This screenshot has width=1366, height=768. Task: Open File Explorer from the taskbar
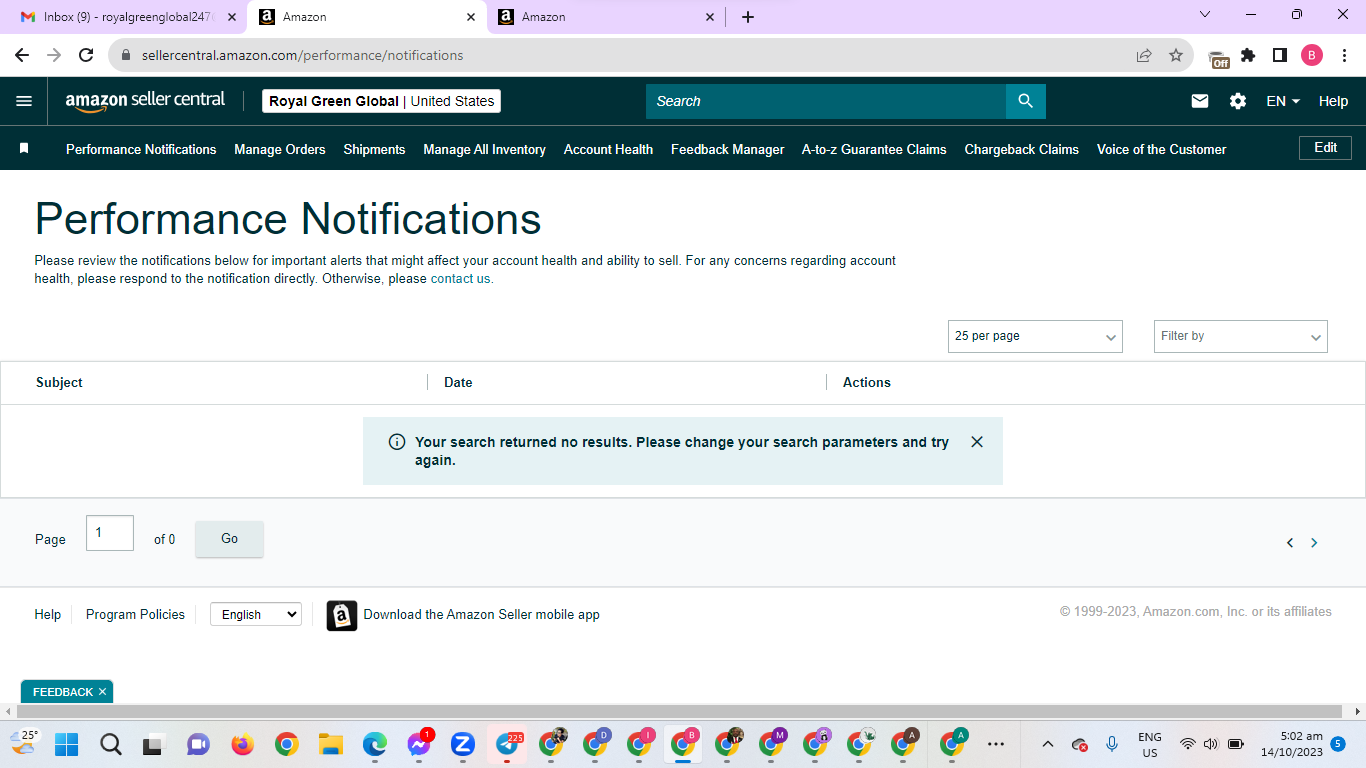[x=330, y=744]
